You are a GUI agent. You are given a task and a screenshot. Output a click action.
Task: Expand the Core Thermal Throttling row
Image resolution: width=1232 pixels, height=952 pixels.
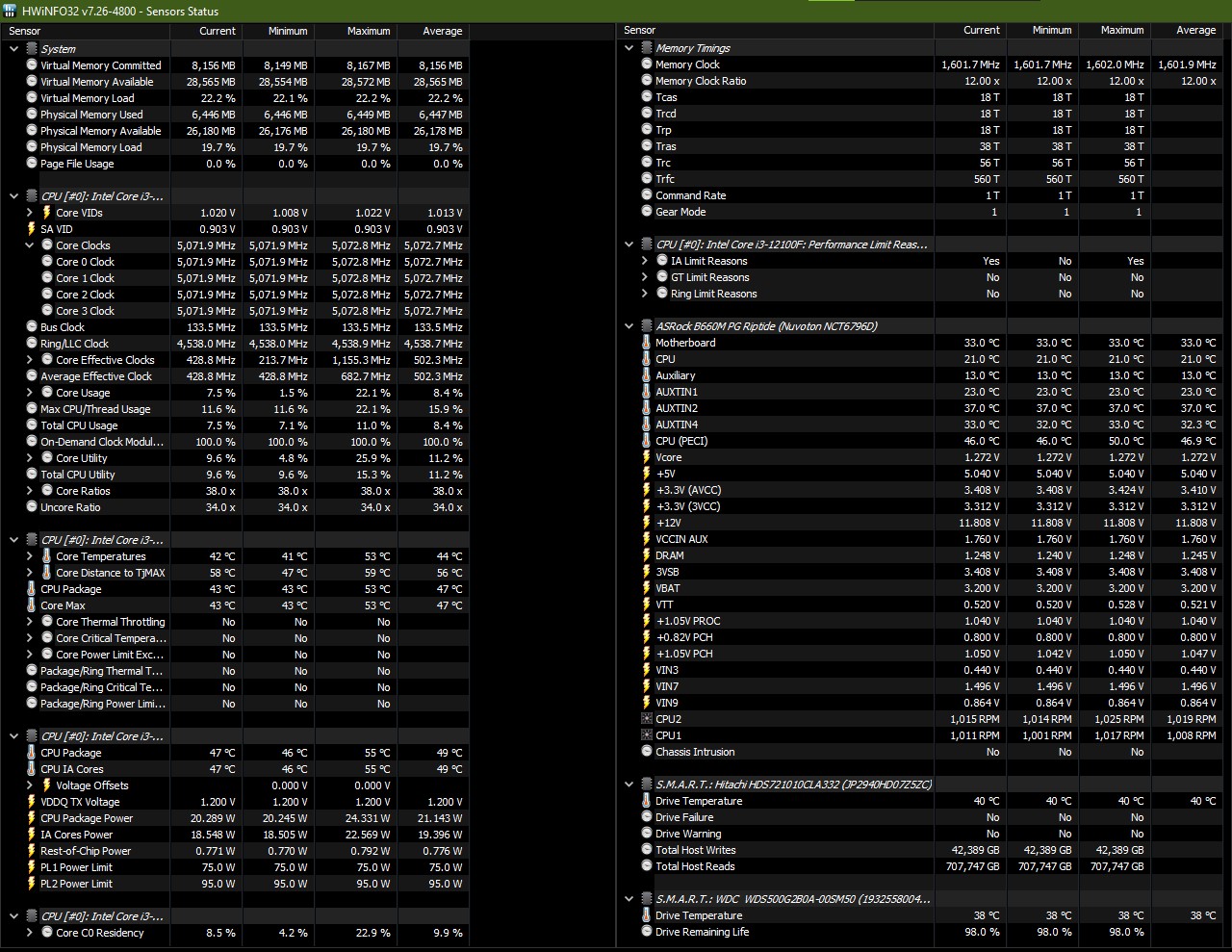[30, 621]
